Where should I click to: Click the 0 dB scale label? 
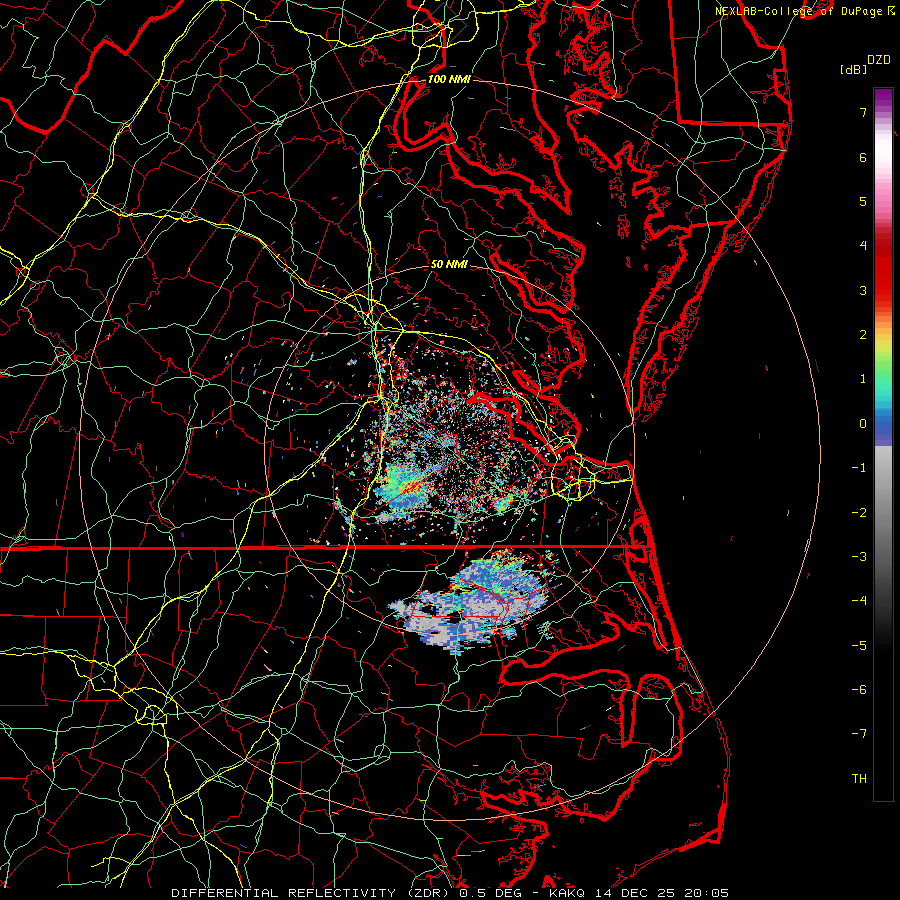[x=863, y=424]
